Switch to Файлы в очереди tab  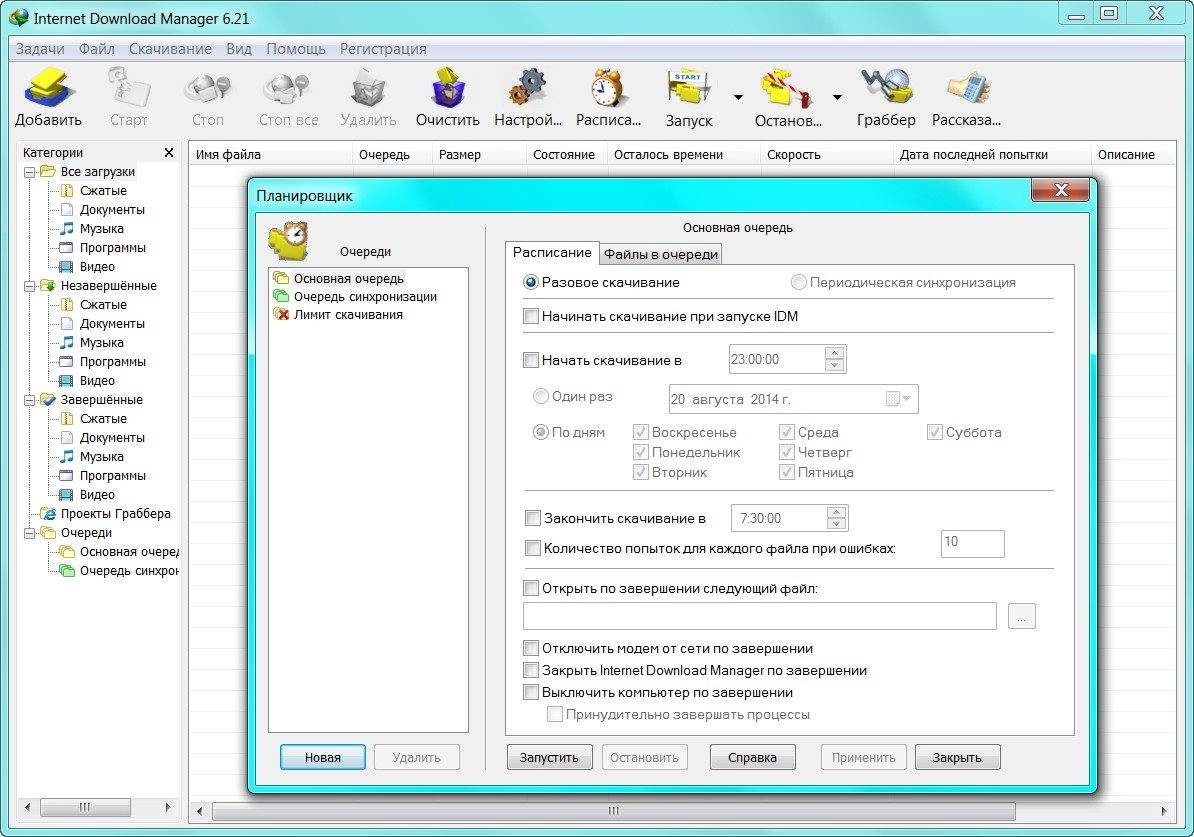tap(661, 254)
